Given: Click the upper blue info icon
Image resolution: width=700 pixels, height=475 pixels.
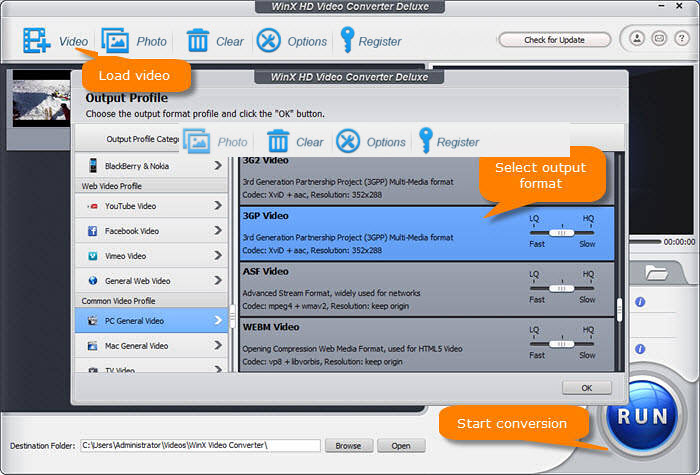Looking at the screenshot, I should [640, 302].
